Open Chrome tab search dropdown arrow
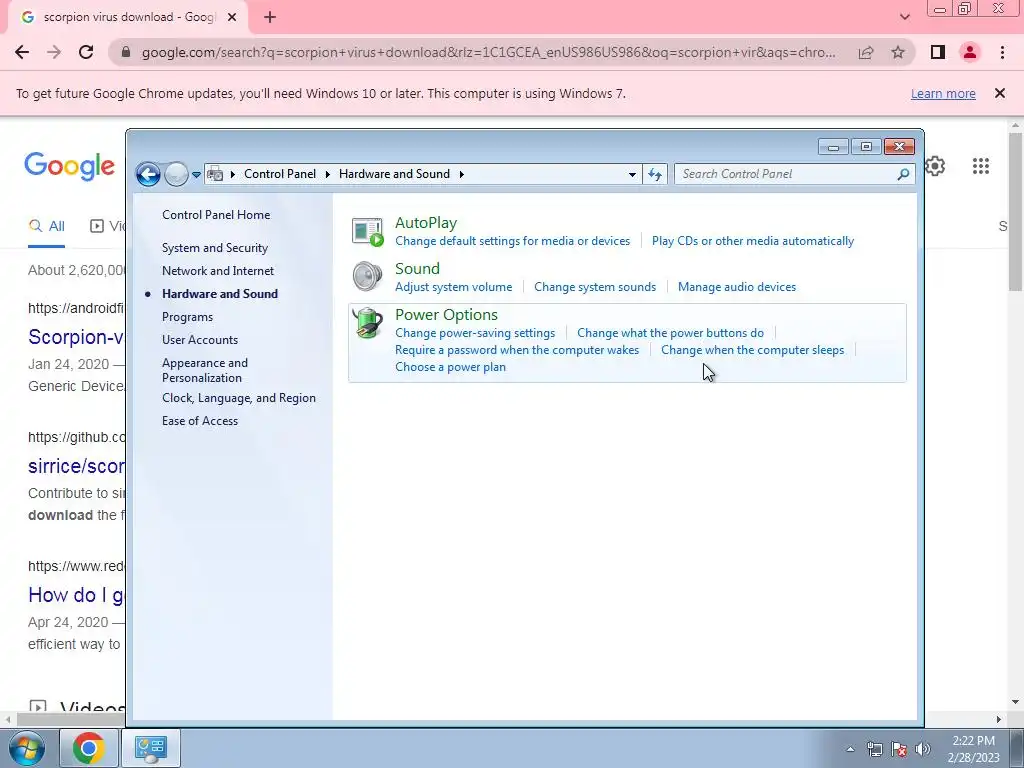Screen dimensions: 1024x768 pyautogui.click(x=904, y=18)
